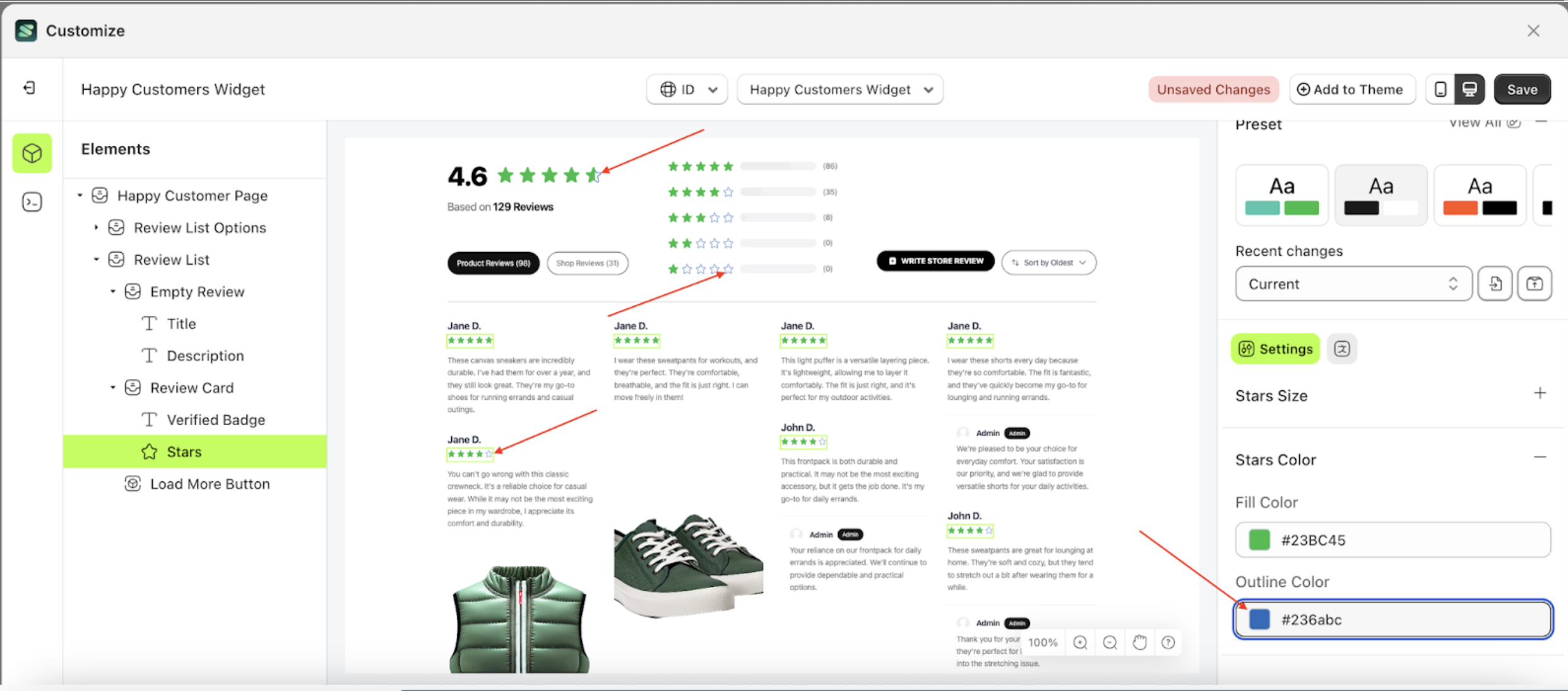Activate the hand pan tool icon

pos(1140,642)
